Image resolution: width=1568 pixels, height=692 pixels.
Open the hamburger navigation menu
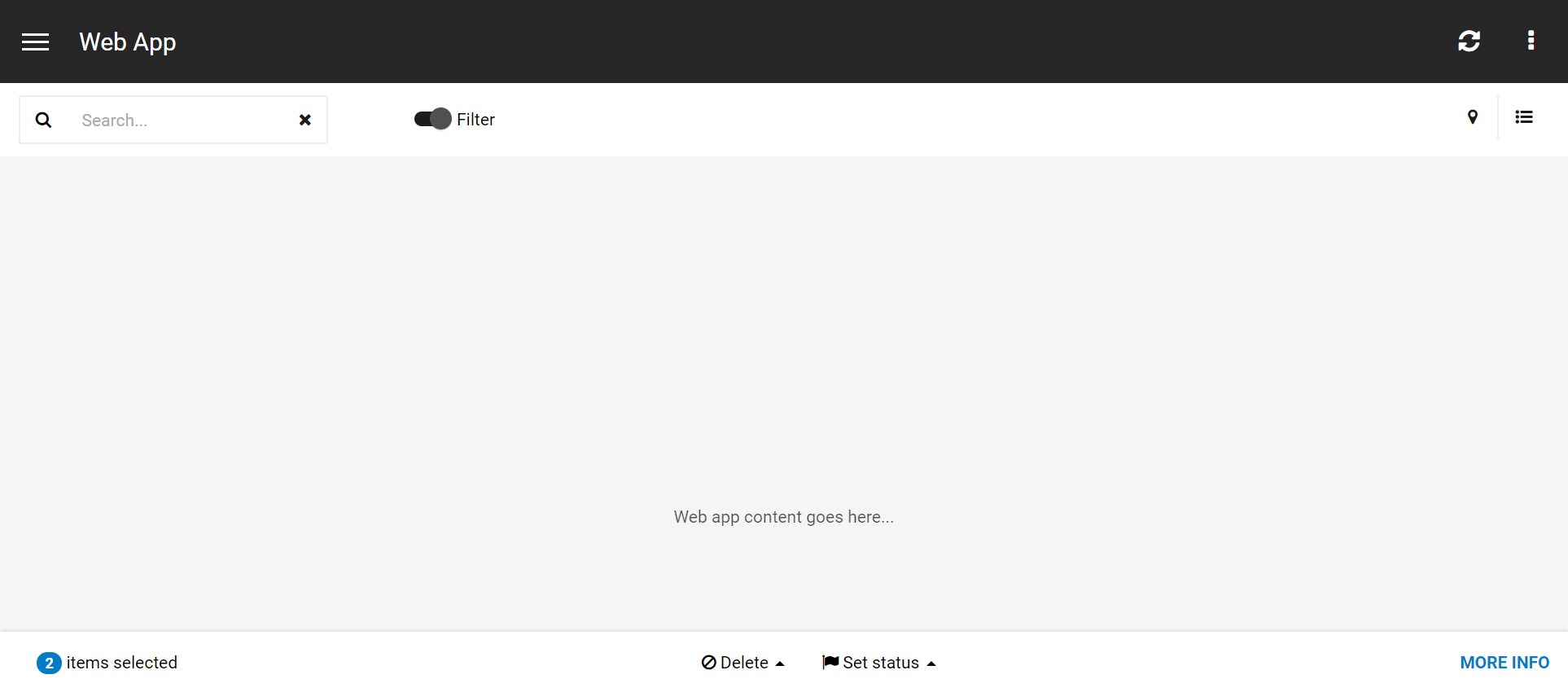(x=35, y=42)
